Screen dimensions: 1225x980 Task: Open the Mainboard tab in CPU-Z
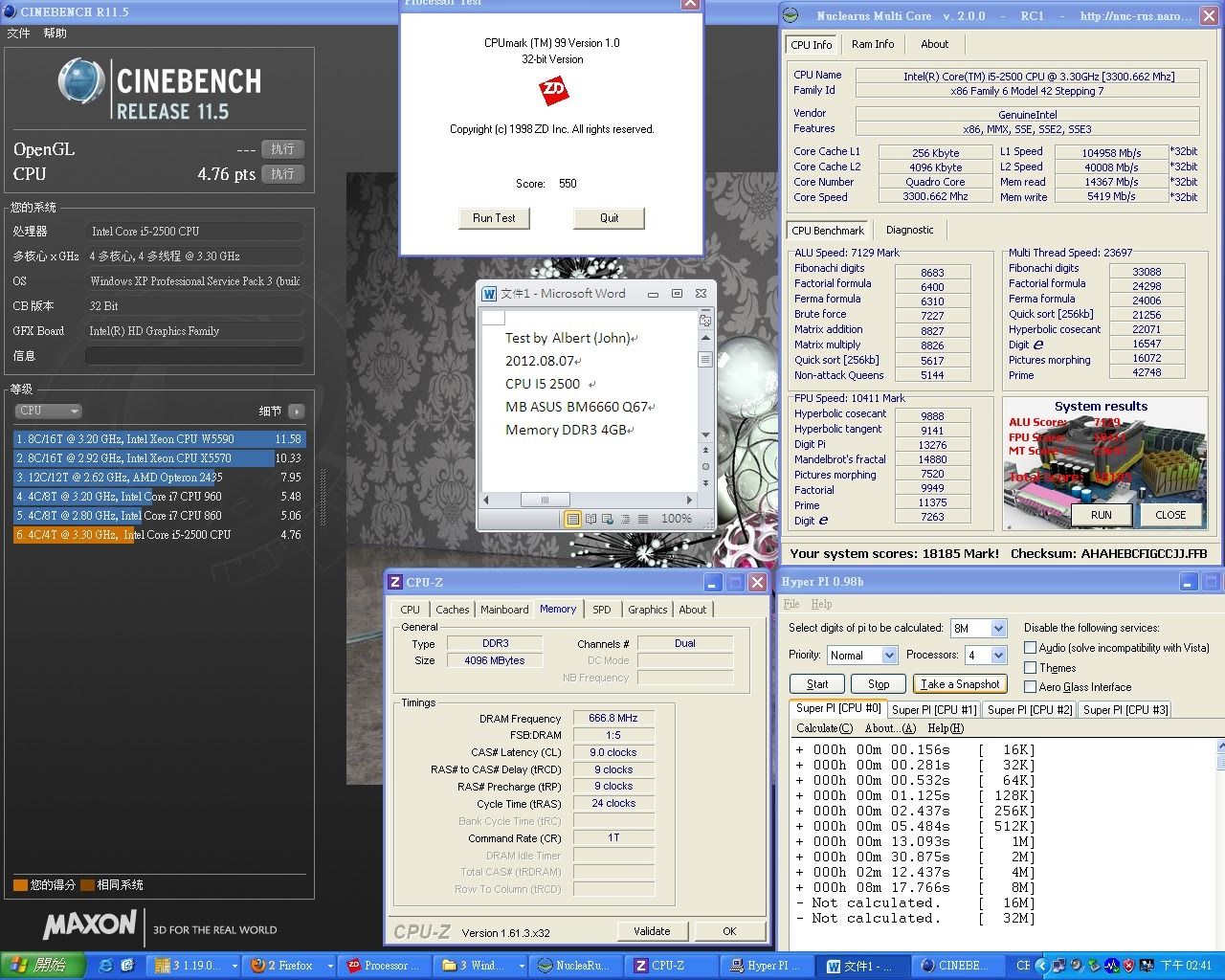(x=504, y=610)
